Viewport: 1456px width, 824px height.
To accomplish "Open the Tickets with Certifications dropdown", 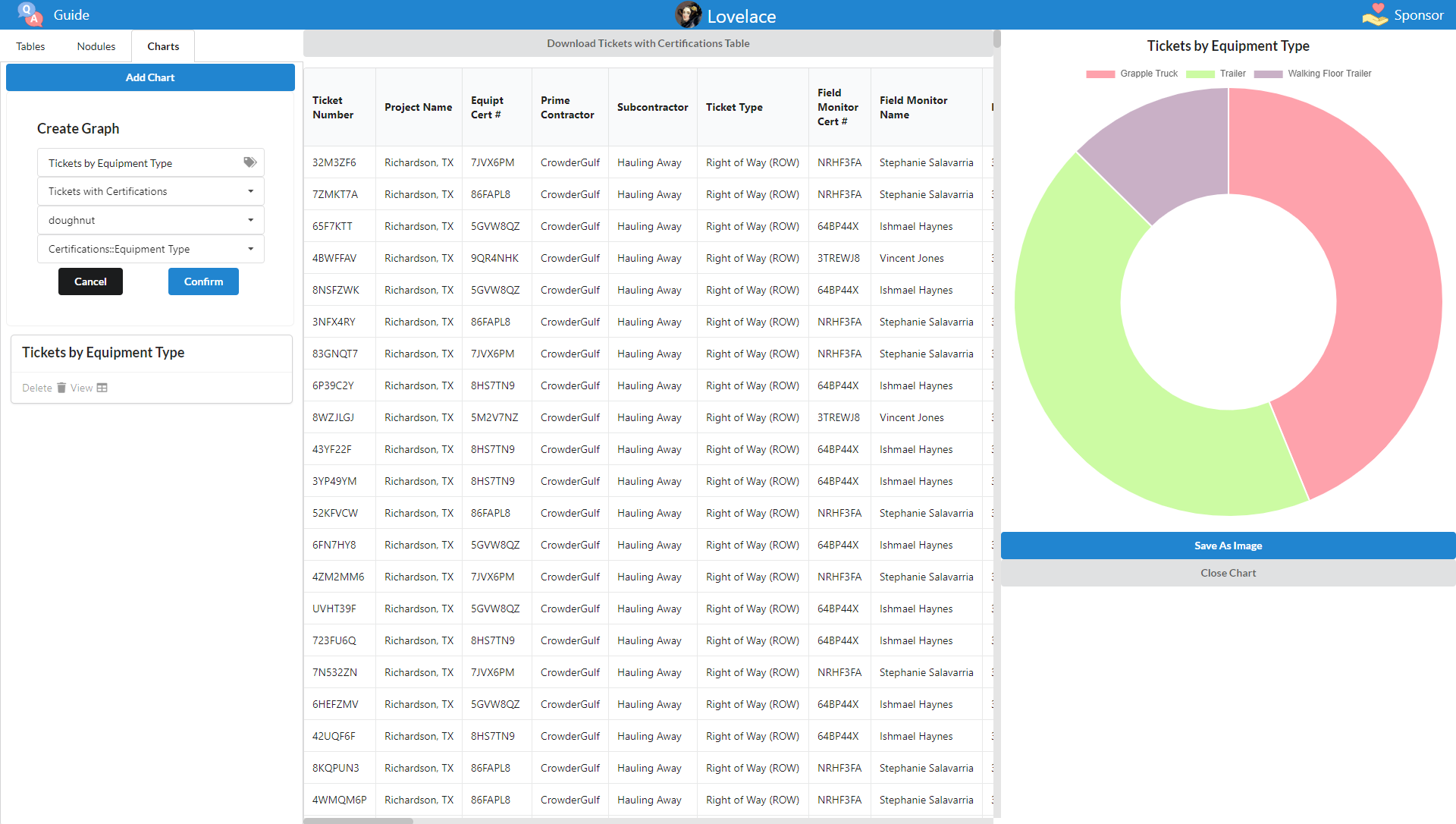I will 150,191.
